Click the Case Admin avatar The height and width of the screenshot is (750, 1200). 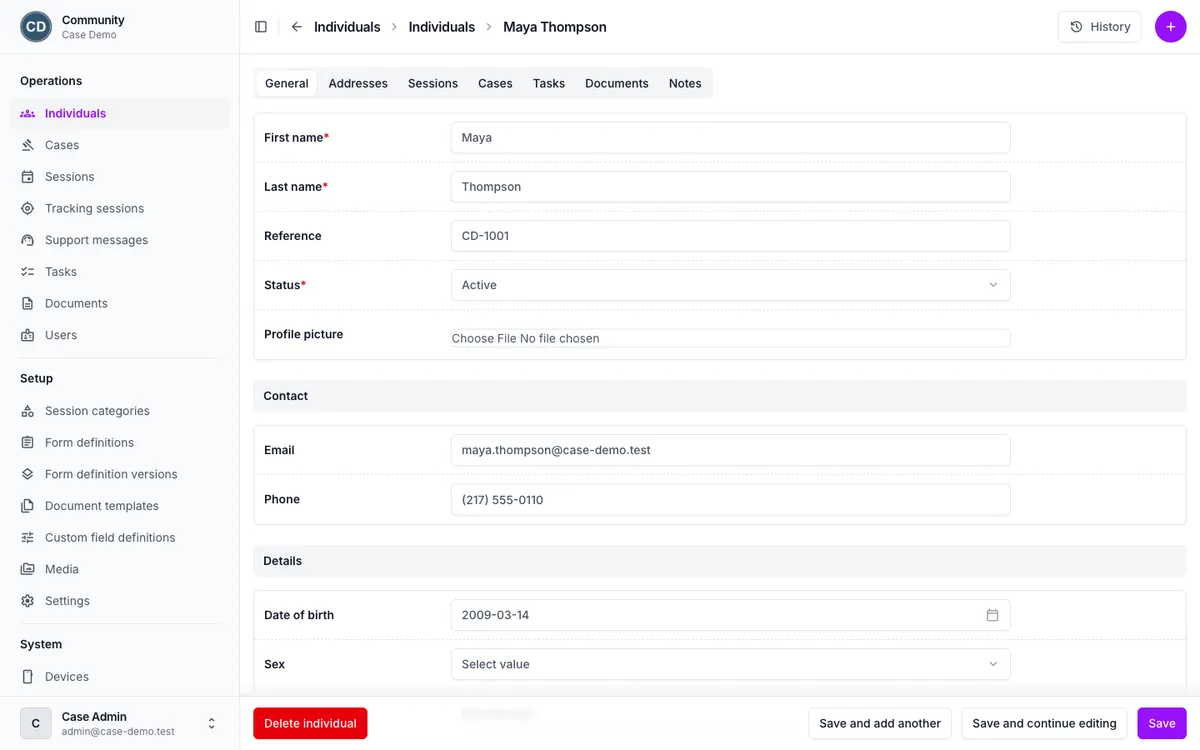36,723
